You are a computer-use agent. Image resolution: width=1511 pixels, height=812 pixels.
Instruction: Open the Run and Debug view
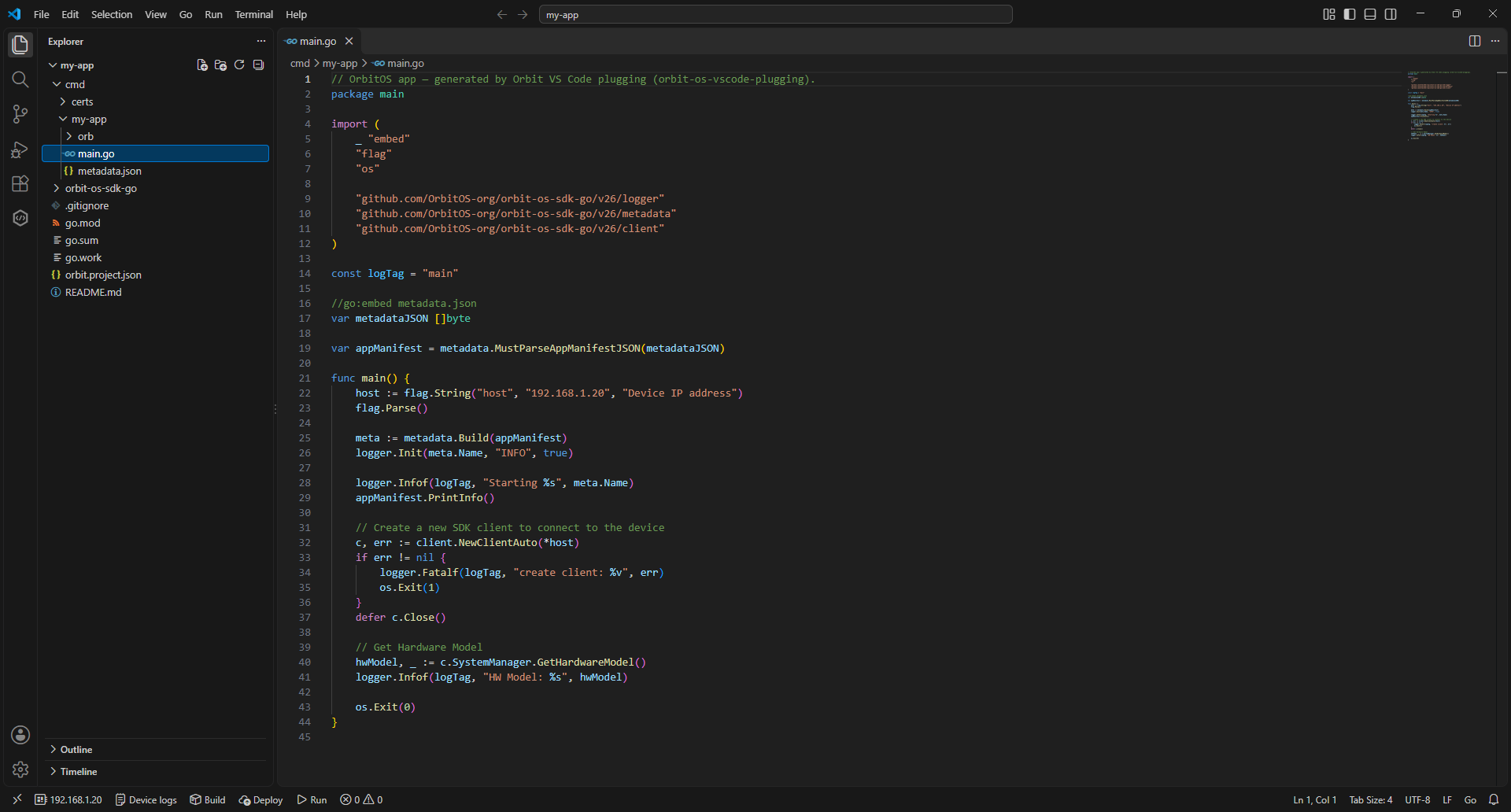tap(20, 149)
